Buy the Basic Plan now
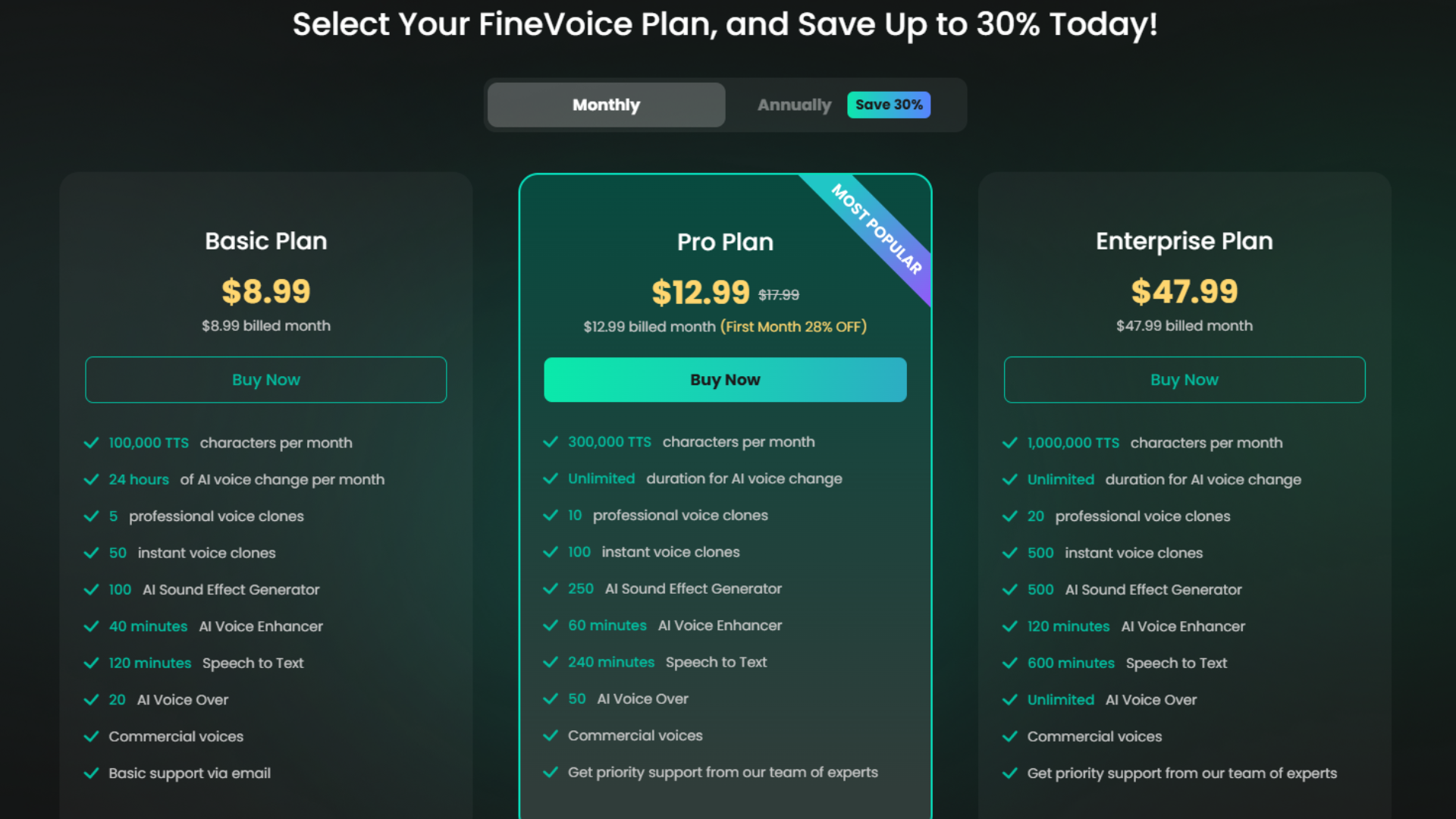Image resolution: width=1456 pixels, height=819 pixels. 265,380
